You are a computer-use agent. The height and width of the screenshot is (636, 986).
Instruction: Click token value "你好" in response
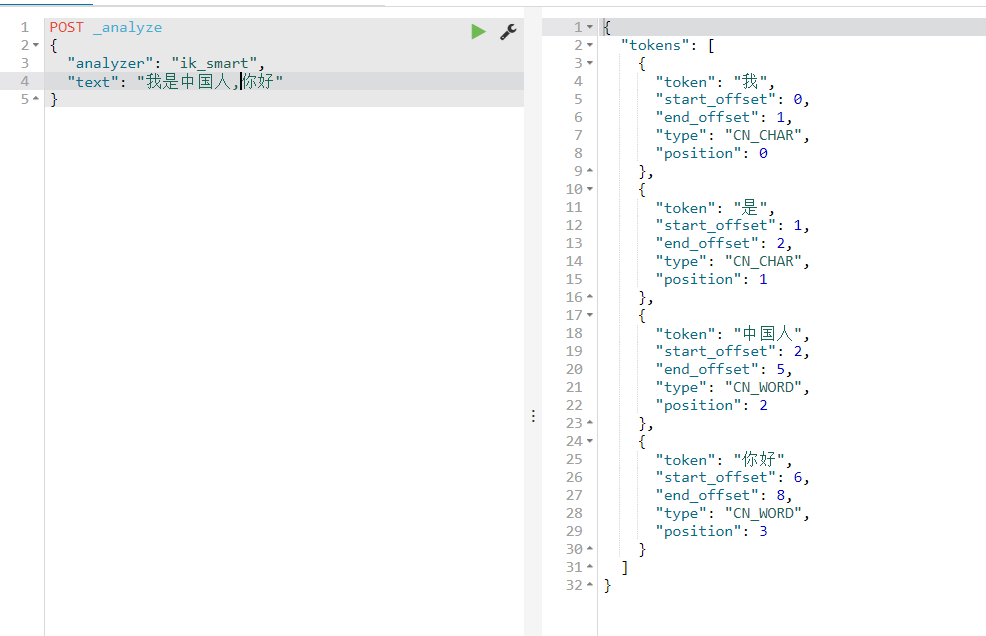[x=759, y=459]
